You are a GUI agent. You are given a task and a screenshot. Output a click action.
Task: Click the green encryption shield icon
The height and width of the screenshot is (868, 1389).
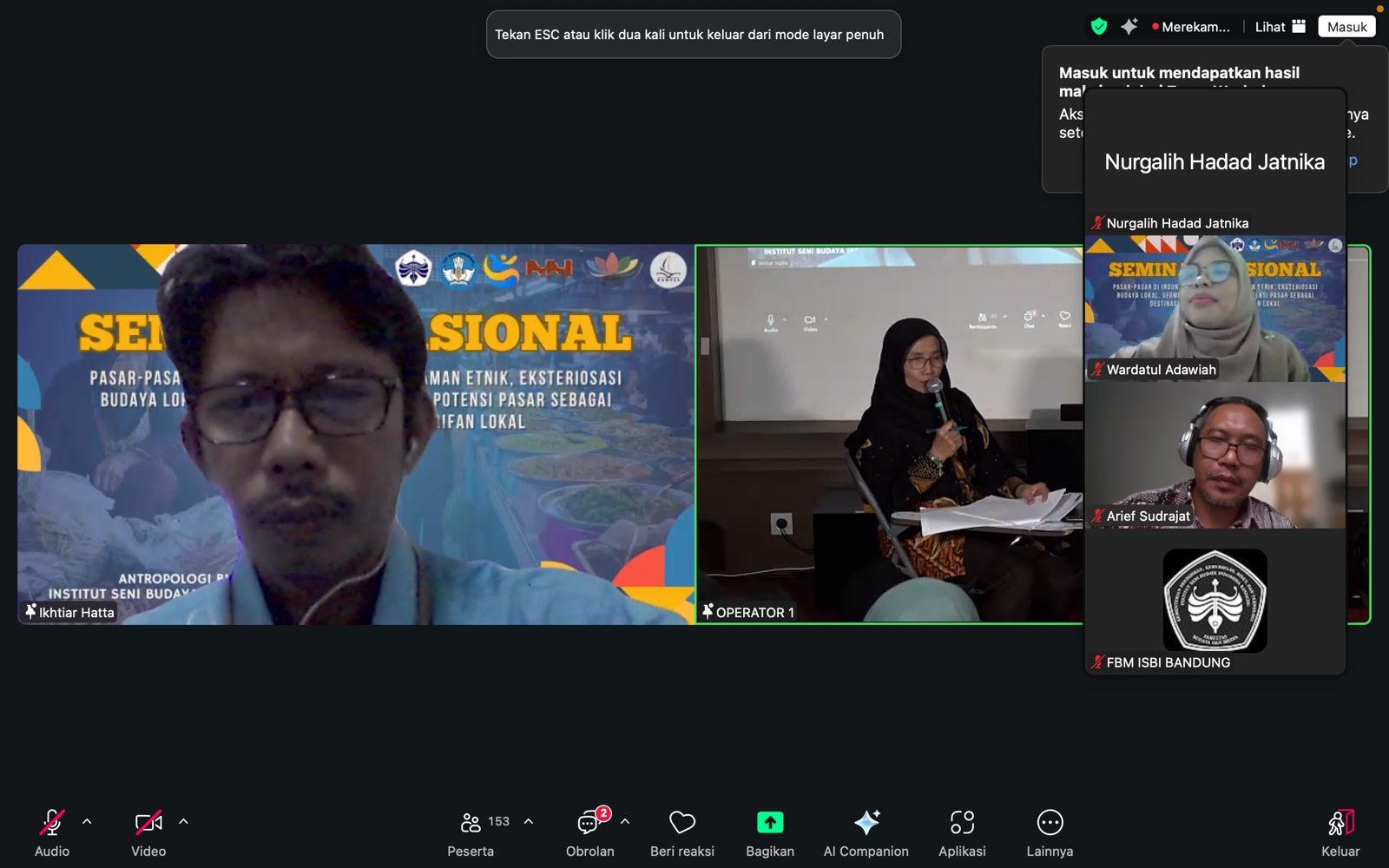1099,27
